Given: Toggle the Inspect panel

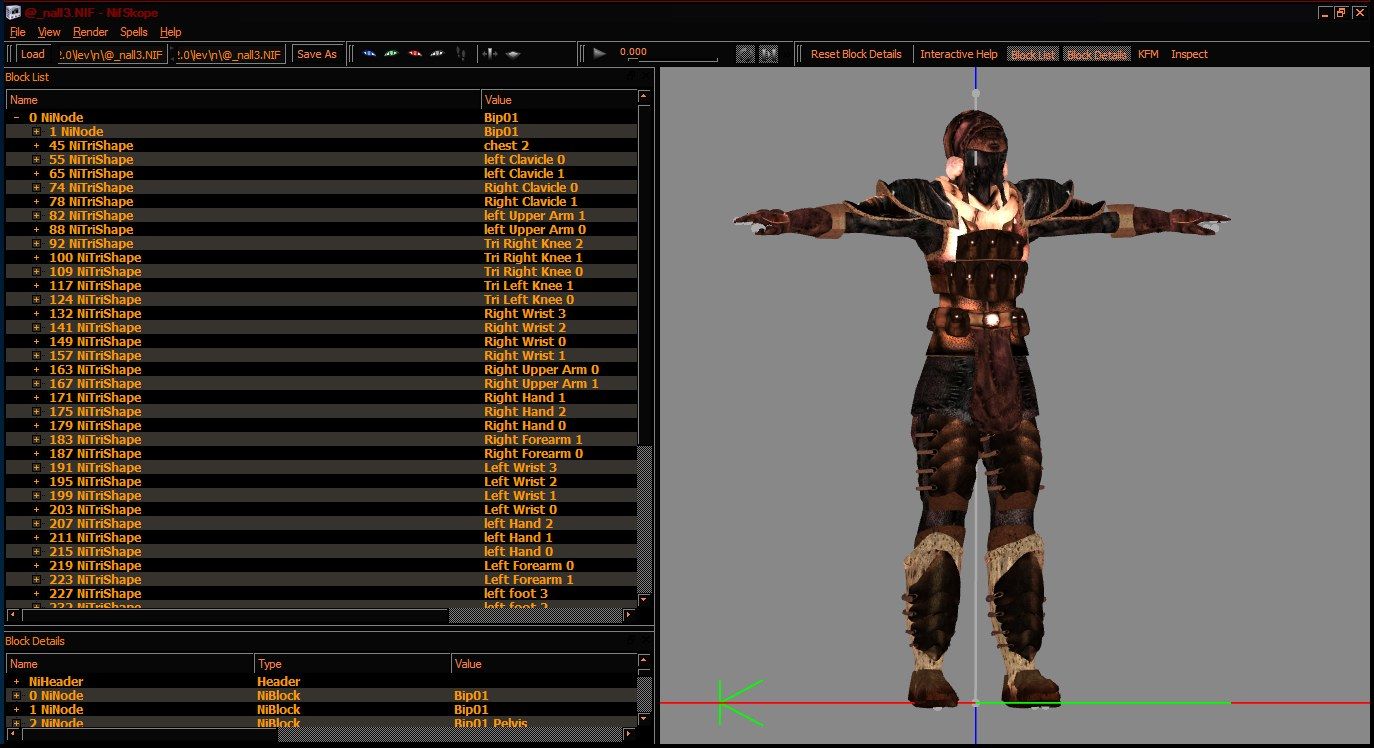Looking at the screenshot, I should point(1189,54).
